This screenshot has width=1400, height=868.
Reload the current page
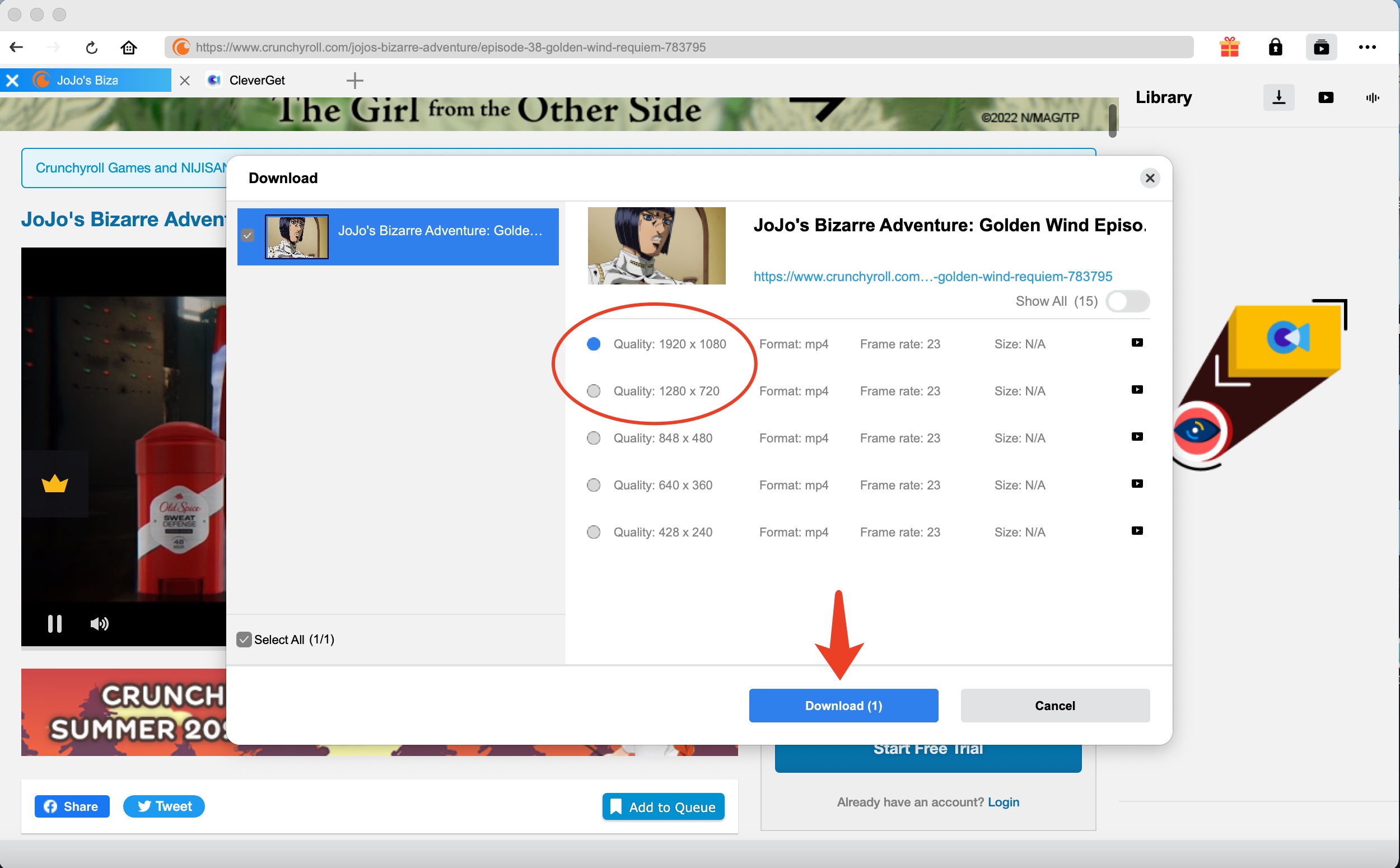[91, 47]
